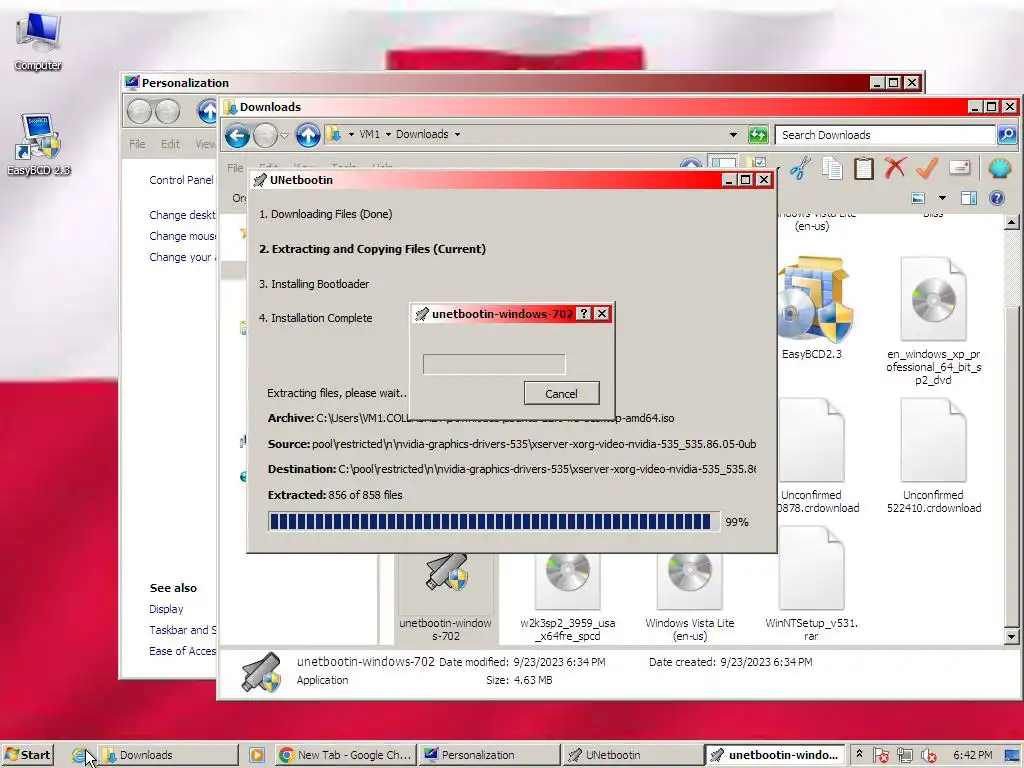Click the Search Downloads input field

(885, 135)
